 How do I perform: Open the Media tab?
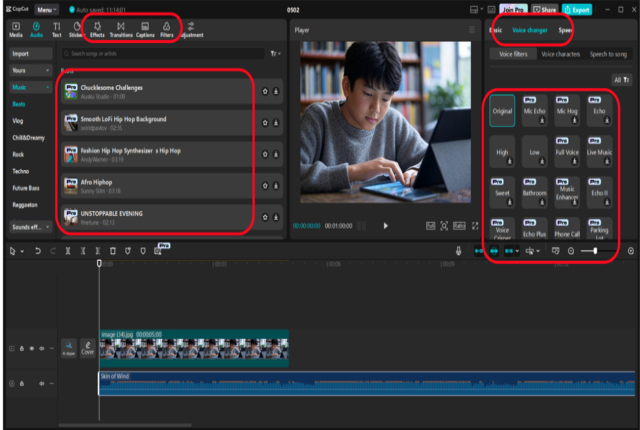(x=16, y=30)
